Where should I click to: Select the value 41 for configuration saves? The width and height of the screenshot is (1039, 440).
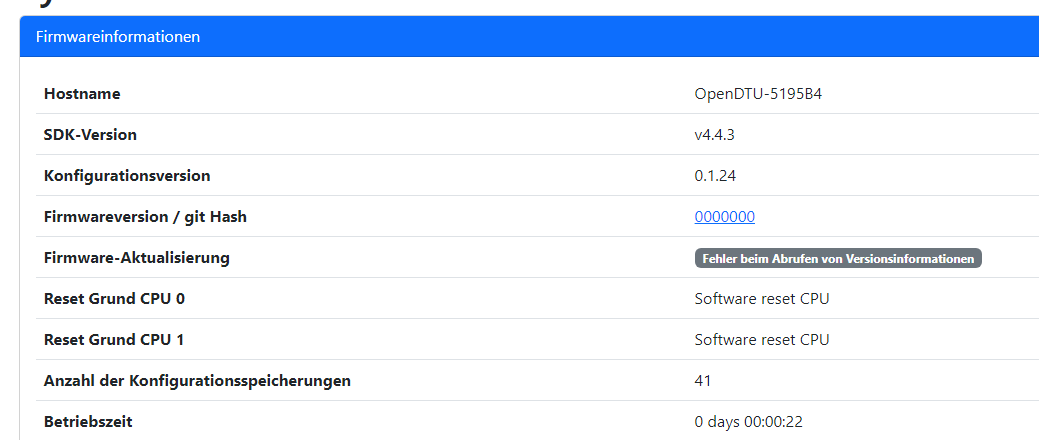pos(703,381)
